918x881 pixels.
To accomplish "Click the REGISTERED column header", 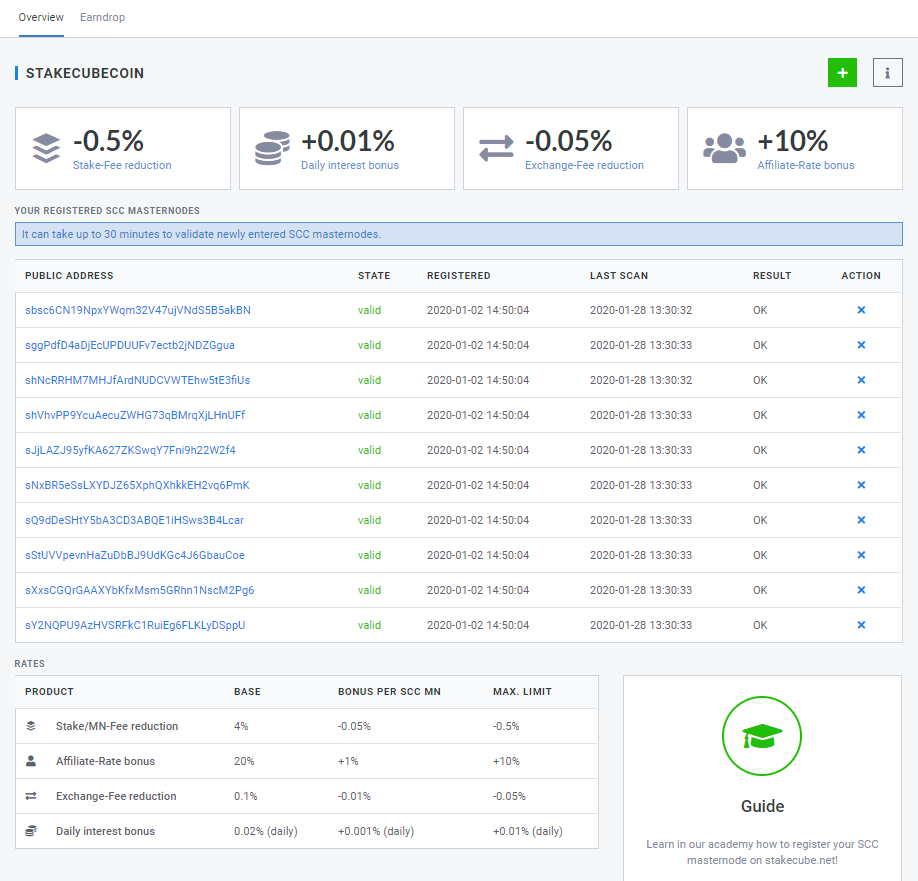I will point(458,276).
